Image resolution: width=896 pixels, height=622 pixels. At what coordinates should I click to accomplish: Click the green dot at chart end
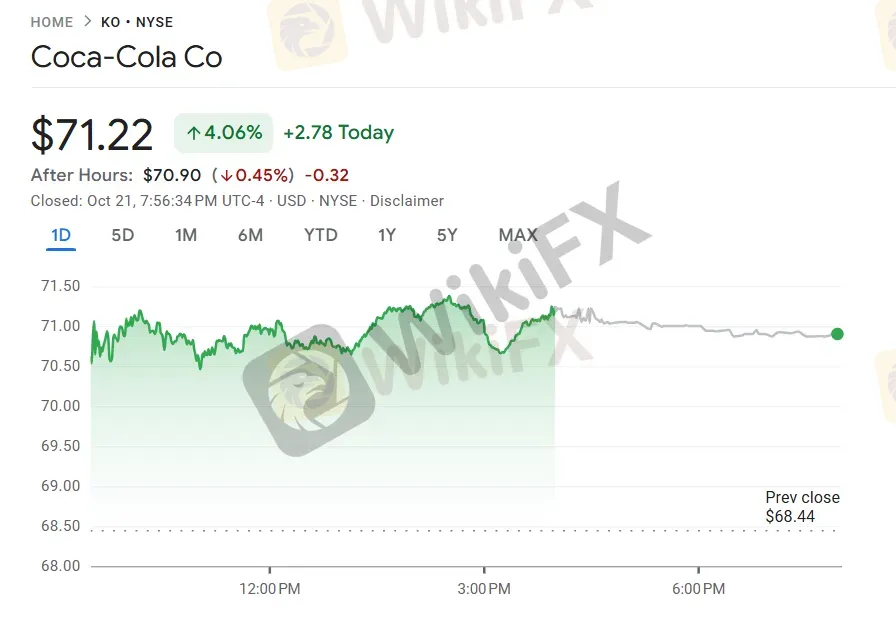(837, 334)
